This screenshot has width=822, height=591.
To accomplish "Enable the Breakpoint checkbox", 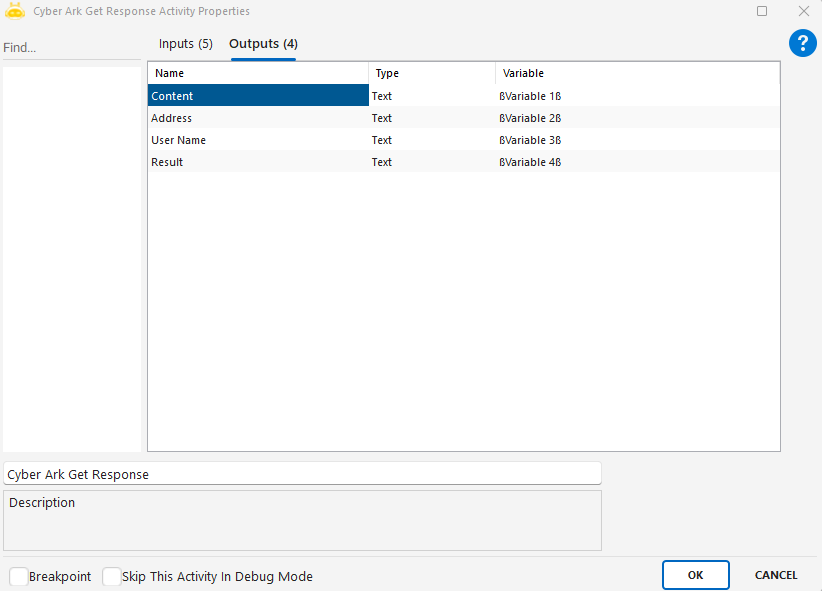I will tap(19, 577).
